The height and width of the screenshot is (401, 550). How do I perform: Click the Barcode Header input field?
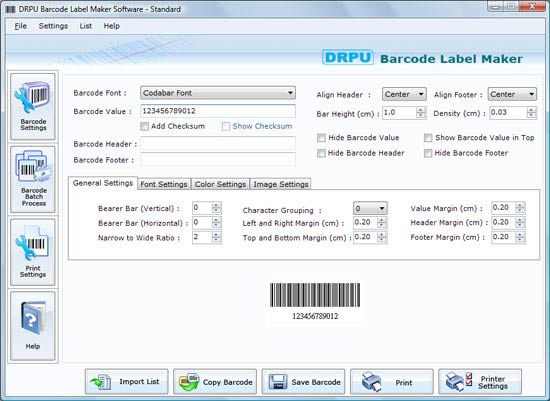click(218, 143)
